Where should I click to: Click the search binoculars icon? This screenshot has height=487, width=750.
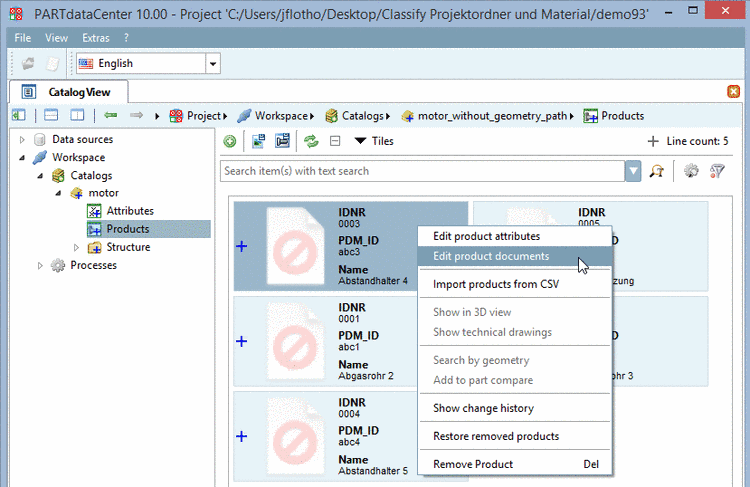pyautogui.click(x=657, y=171)
